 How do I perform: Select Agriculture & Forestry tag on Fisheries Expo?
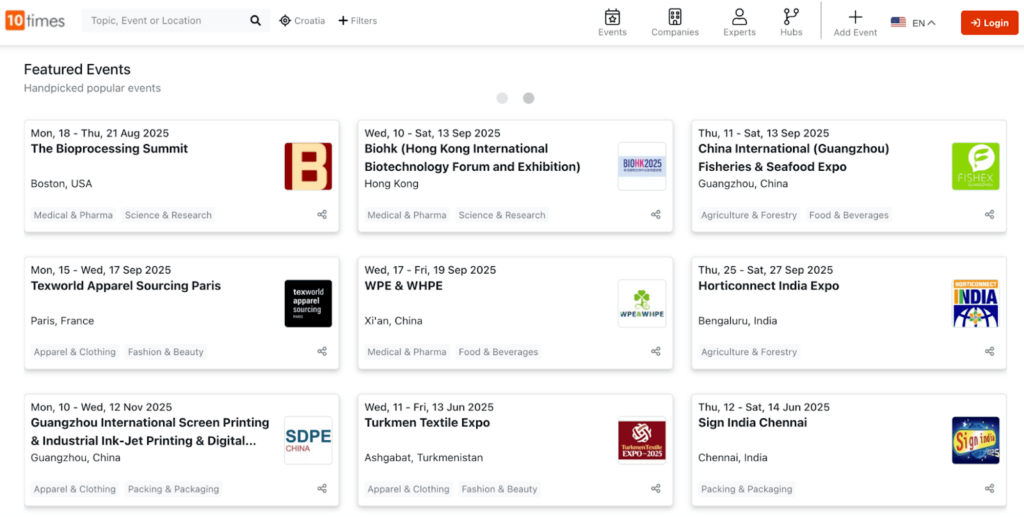tap(749, 215)
